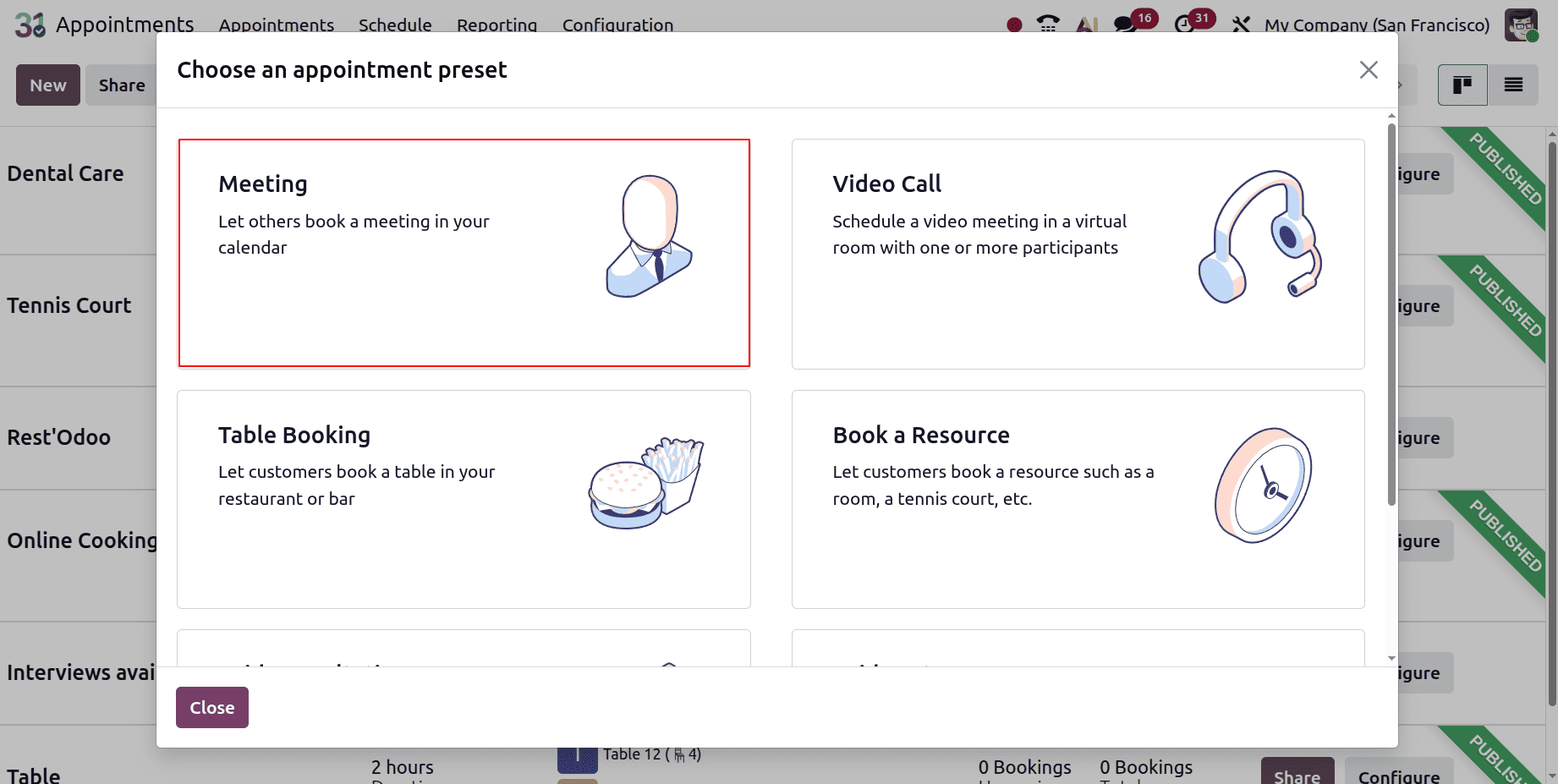This screenshot has height=784, width=1558.
Task: Switch to Kanban view icon
Action: pyautogui.click(x=1462, y=85)
